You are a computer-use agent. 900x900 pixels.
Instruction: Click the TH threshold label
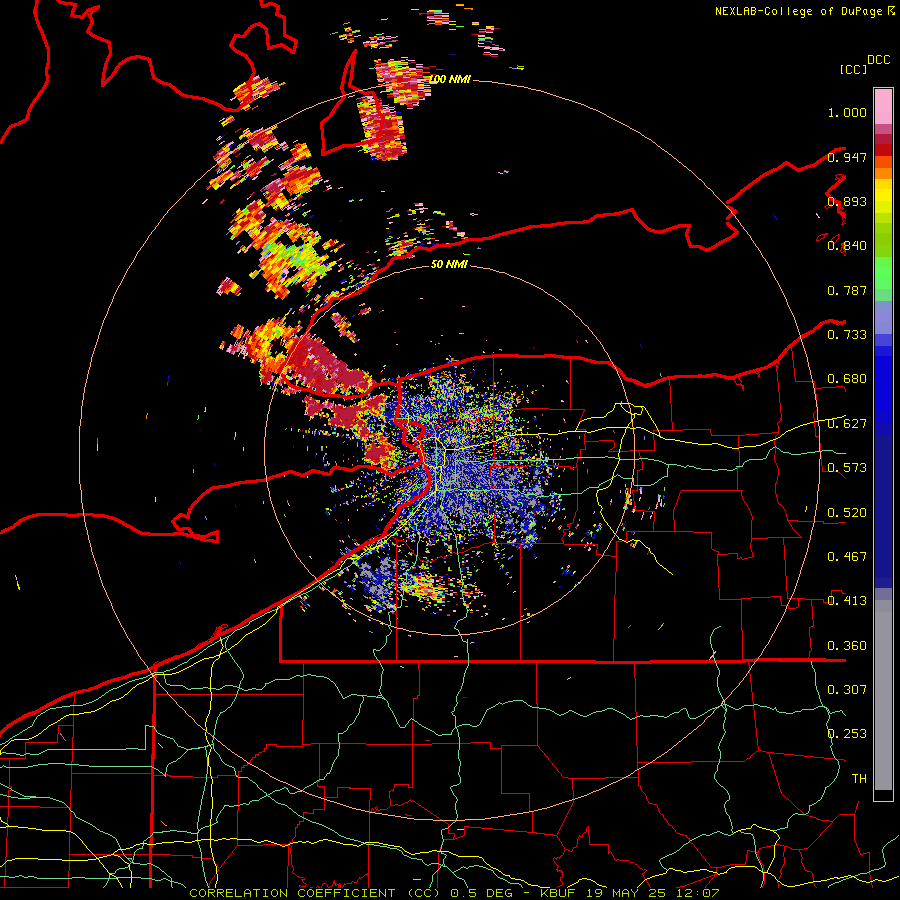point(859,779)
